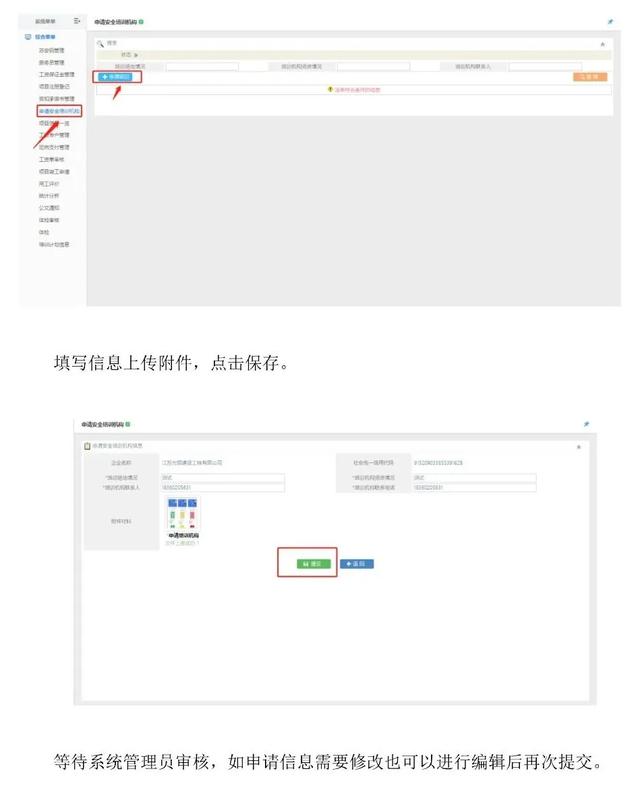
Task: Collapse the left sidebar using the menu toggle icon
Action: 77,21
